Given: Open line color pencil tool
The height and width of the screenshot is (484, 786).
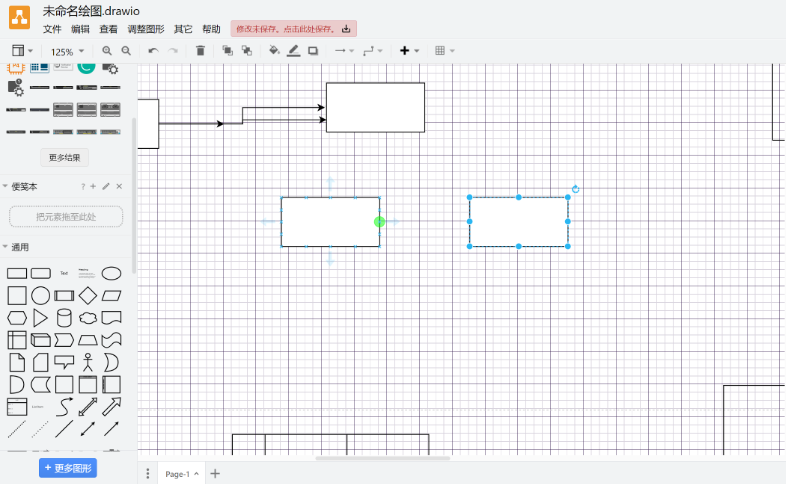Looking at the screenshot, I should click(294, 51).
